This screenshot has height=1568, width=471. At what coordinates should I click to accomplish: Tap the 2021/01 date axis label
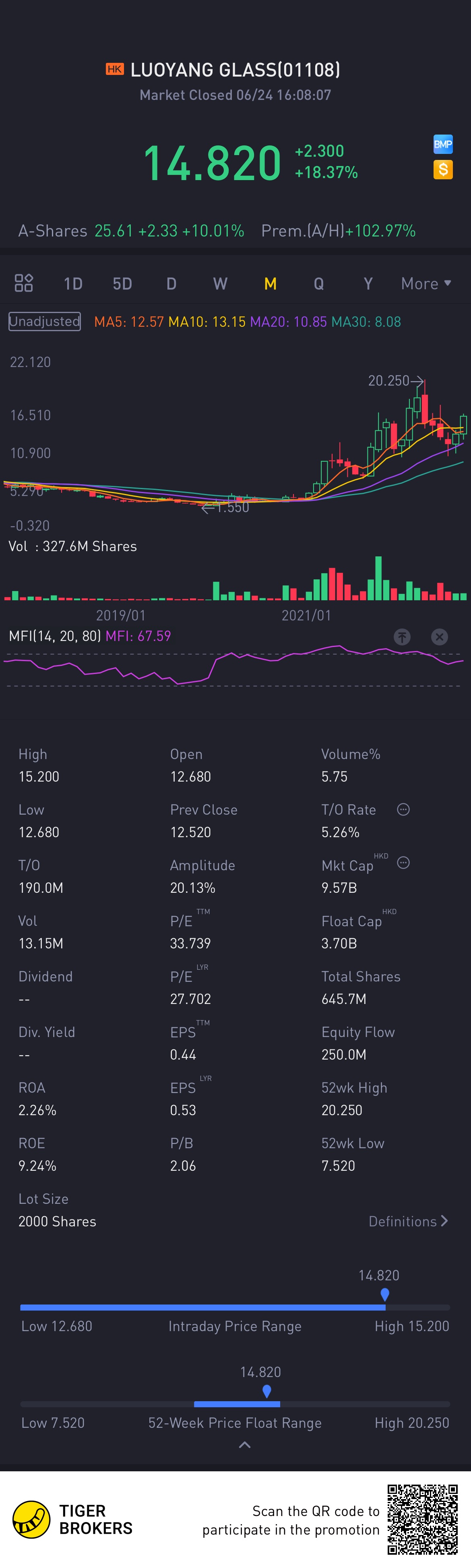[306, 615]
